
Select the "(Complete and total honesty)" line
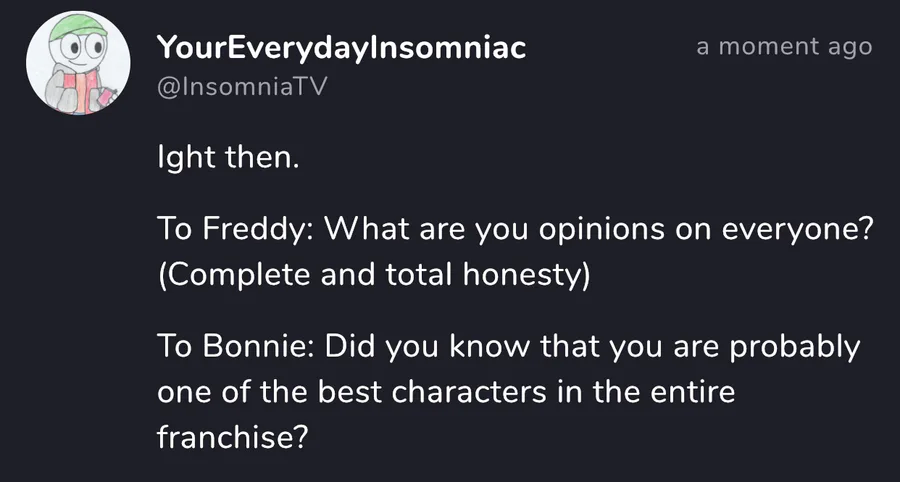click(374, 275)
